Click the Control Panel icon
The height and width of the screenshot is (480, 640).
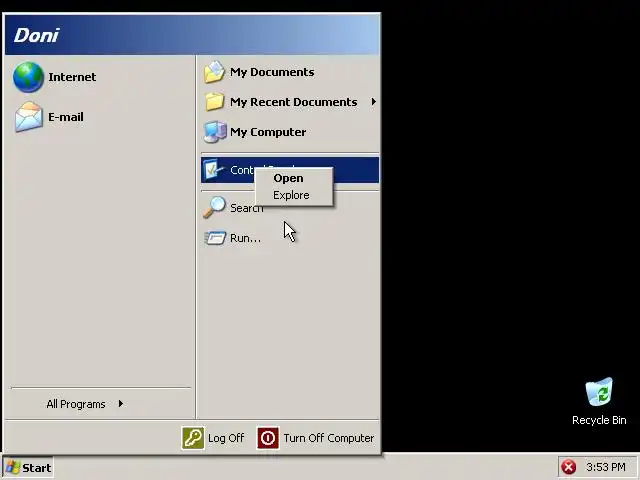214,169
